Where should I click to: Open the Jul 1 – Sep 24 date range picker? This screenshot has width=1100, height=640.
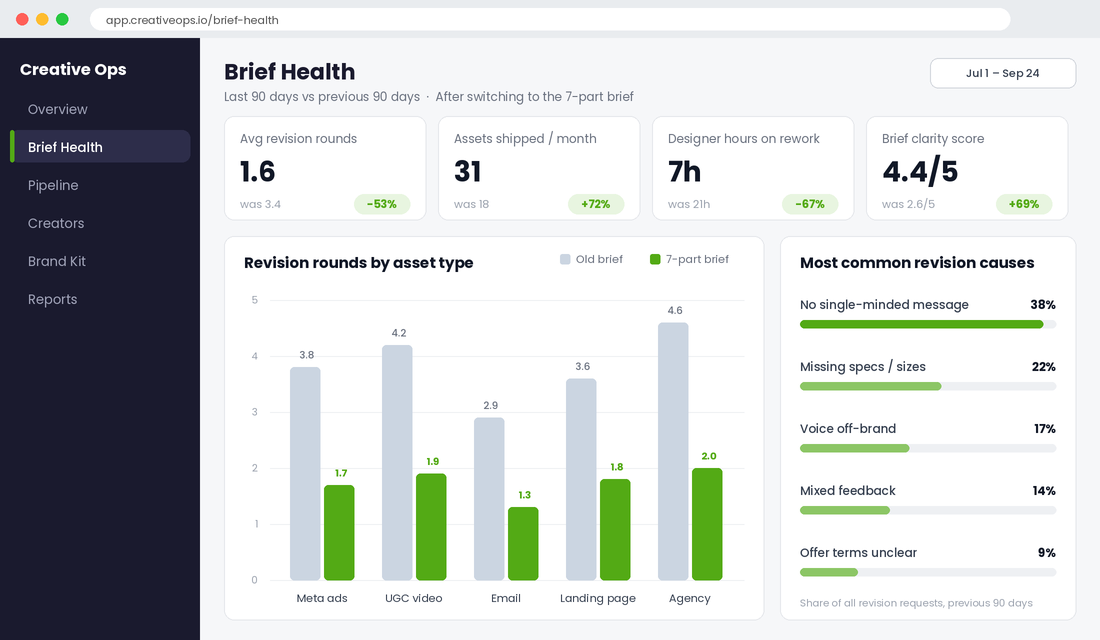1002,73
